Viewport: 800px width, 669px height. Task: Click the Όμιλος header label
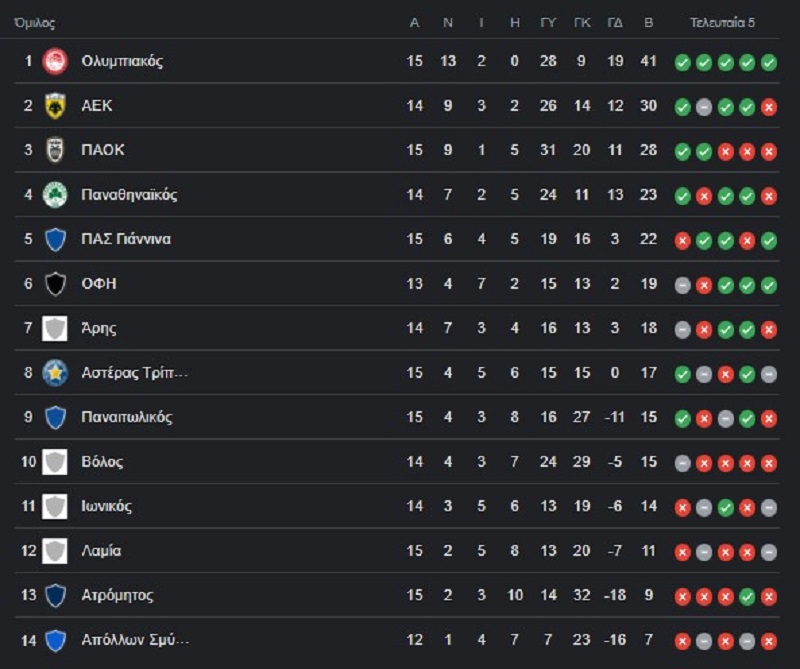click(x=34, y=22)
